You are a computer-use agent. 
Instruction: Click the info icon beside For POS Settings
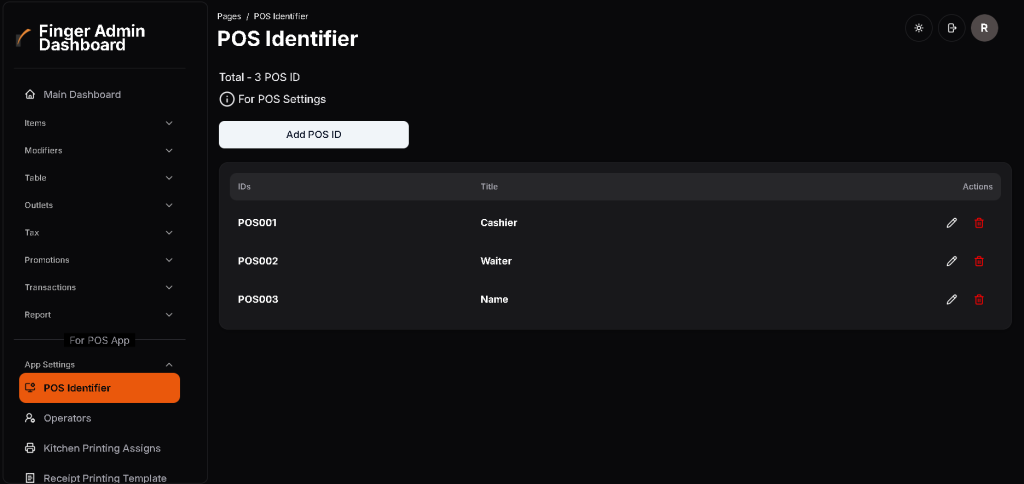click(x=226, y=99)
